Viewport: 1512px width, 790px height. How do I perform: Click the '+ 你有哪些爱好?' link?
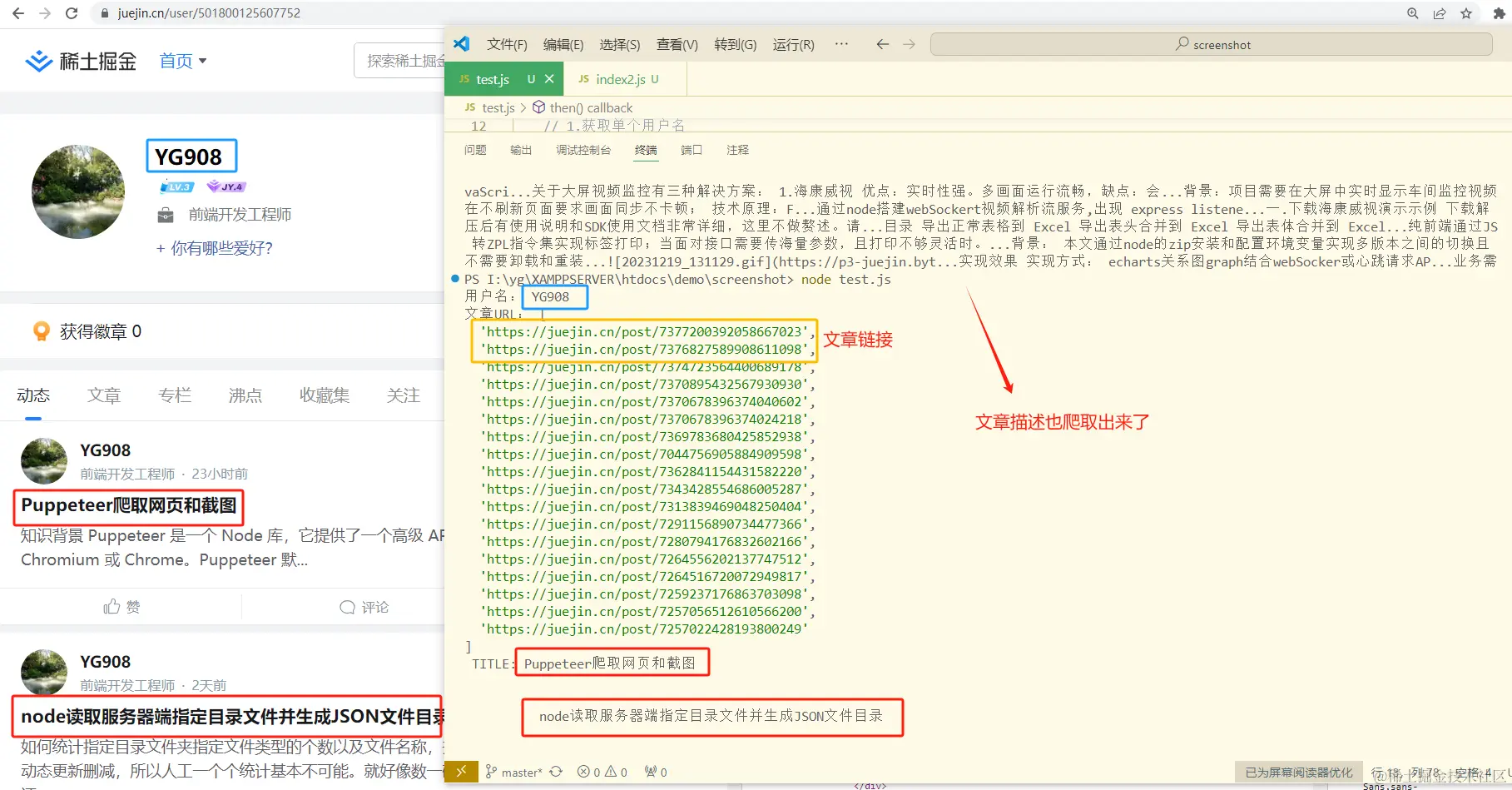(x=215, y=248)
